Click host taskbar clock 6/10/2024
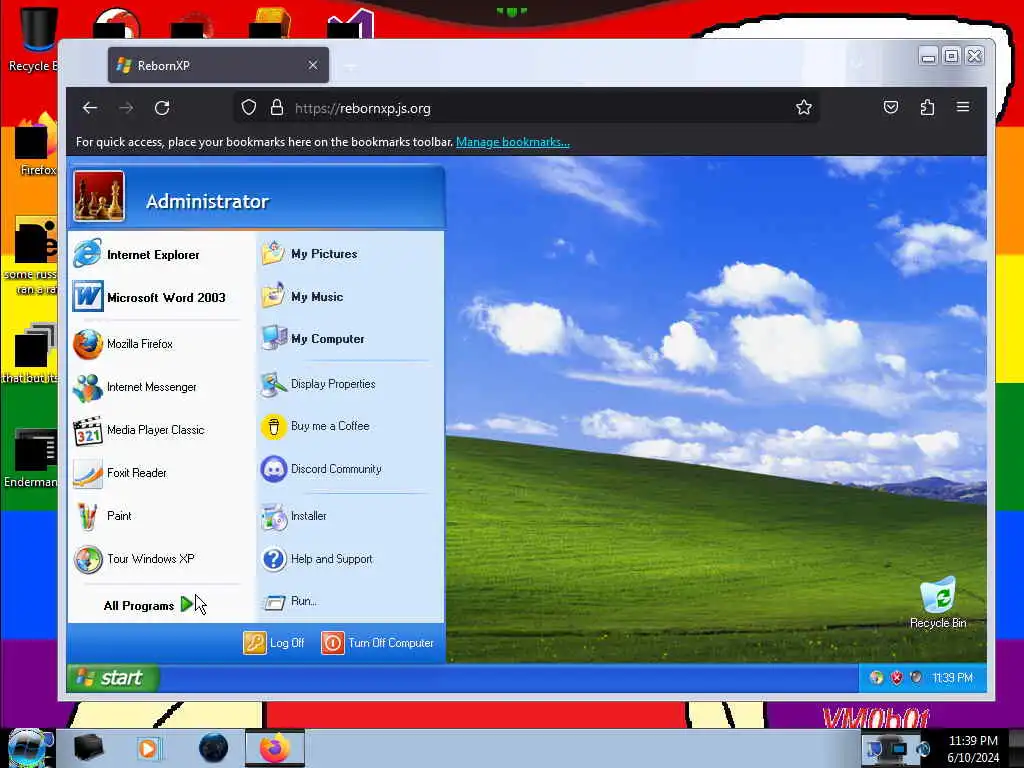Image resolution: width=1024 pixels, height=768 pixels. 973,749
